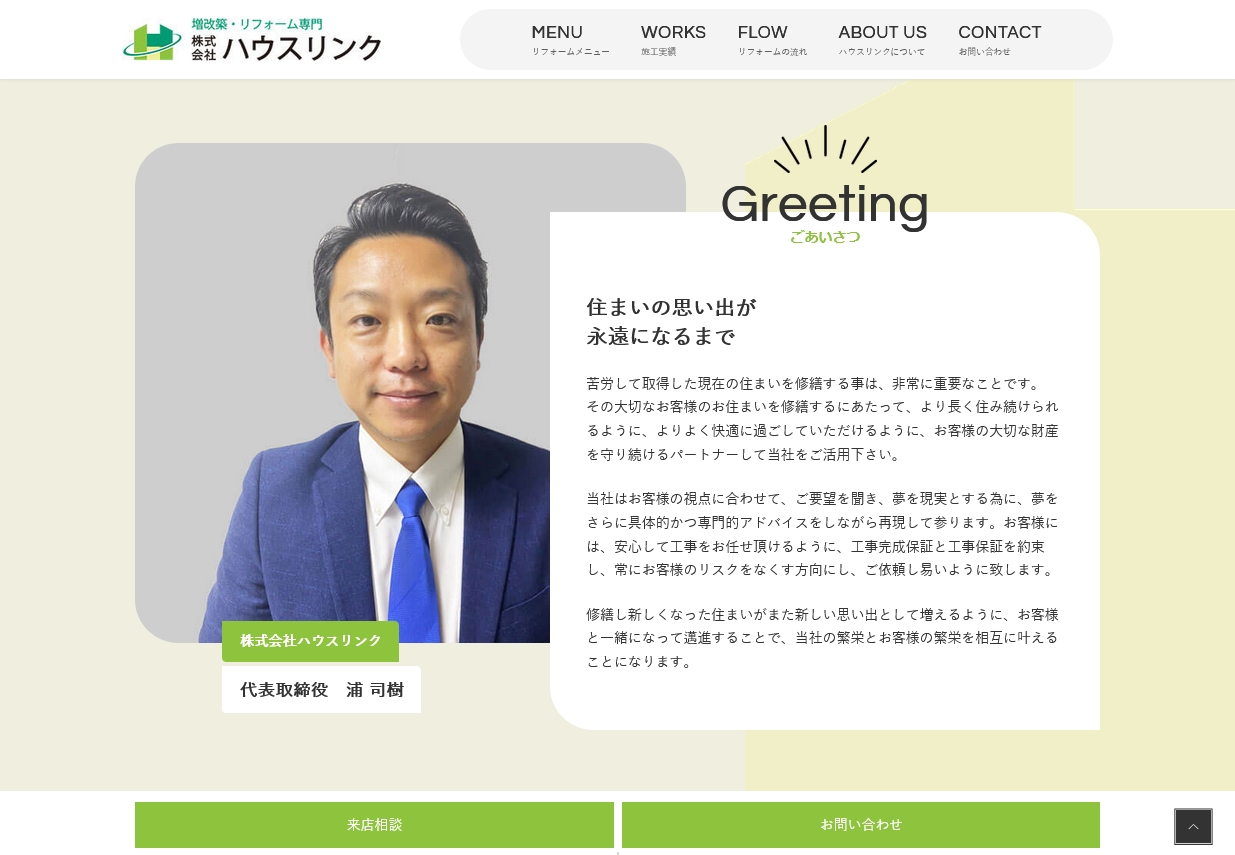The image size is (1235, 855).
Task: Click the 住まいの思い出が永遠になるまで headline
Action: (x=672, y=321)
